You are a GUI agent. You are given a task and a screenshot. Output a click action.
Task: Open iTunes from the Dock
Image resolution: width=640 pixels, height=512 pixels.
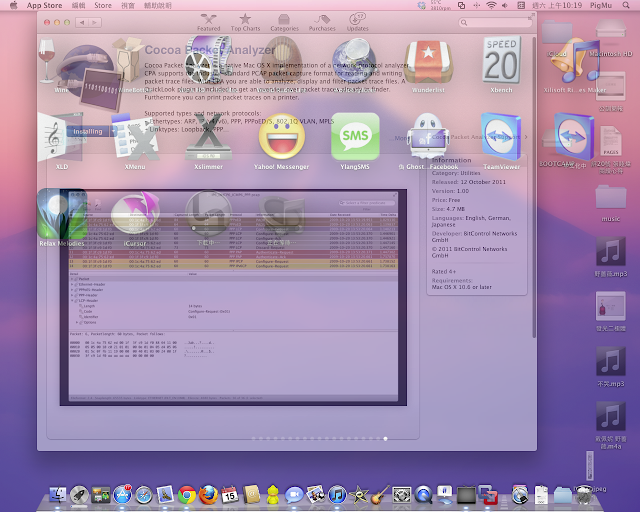tap(337, 495)
